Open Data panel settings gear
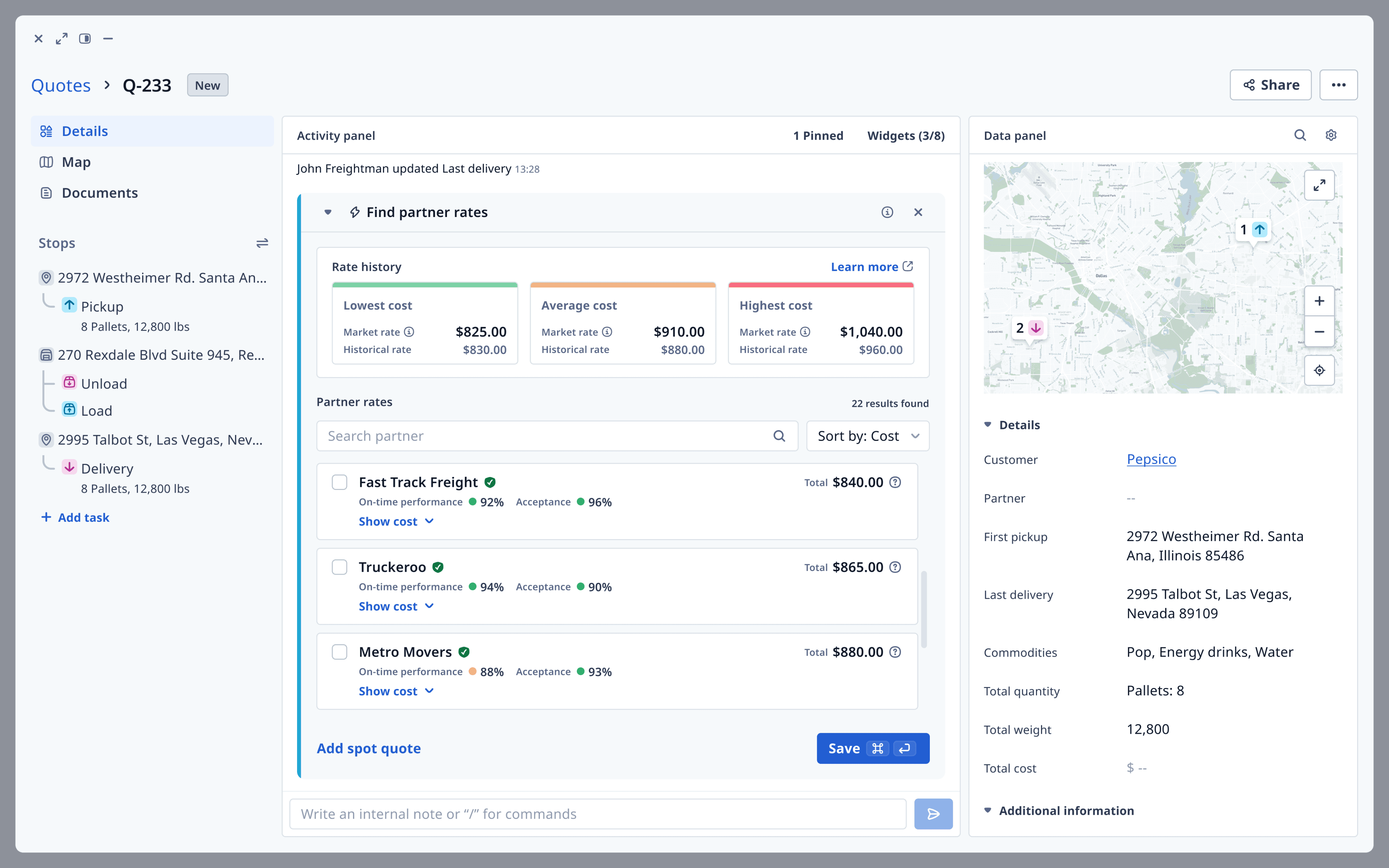The image size is (1389, 868). (x=1330, y=136)
